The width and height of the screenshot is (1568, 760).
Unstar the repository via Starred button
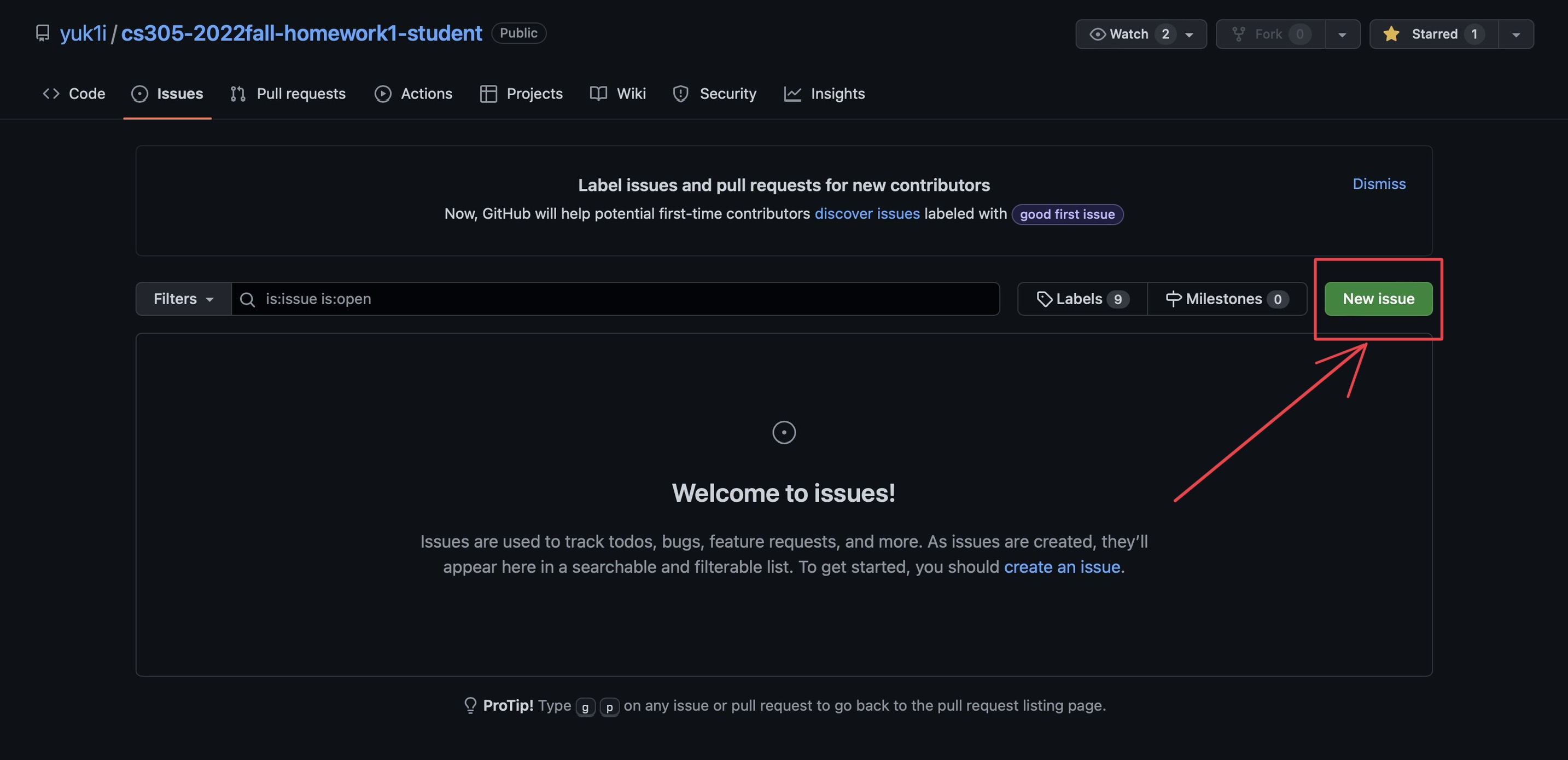(1430, 34)
